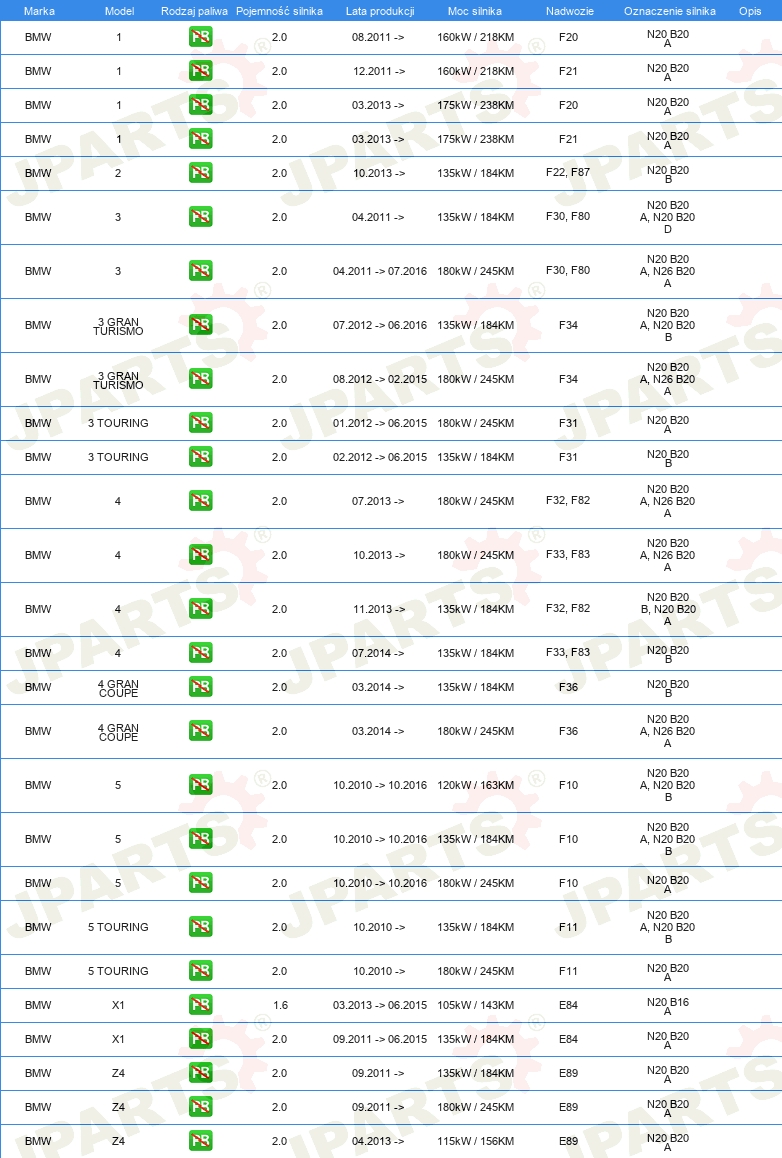
Task: Select the '120kW / 163KM' power cell
Action: point(476,785)
